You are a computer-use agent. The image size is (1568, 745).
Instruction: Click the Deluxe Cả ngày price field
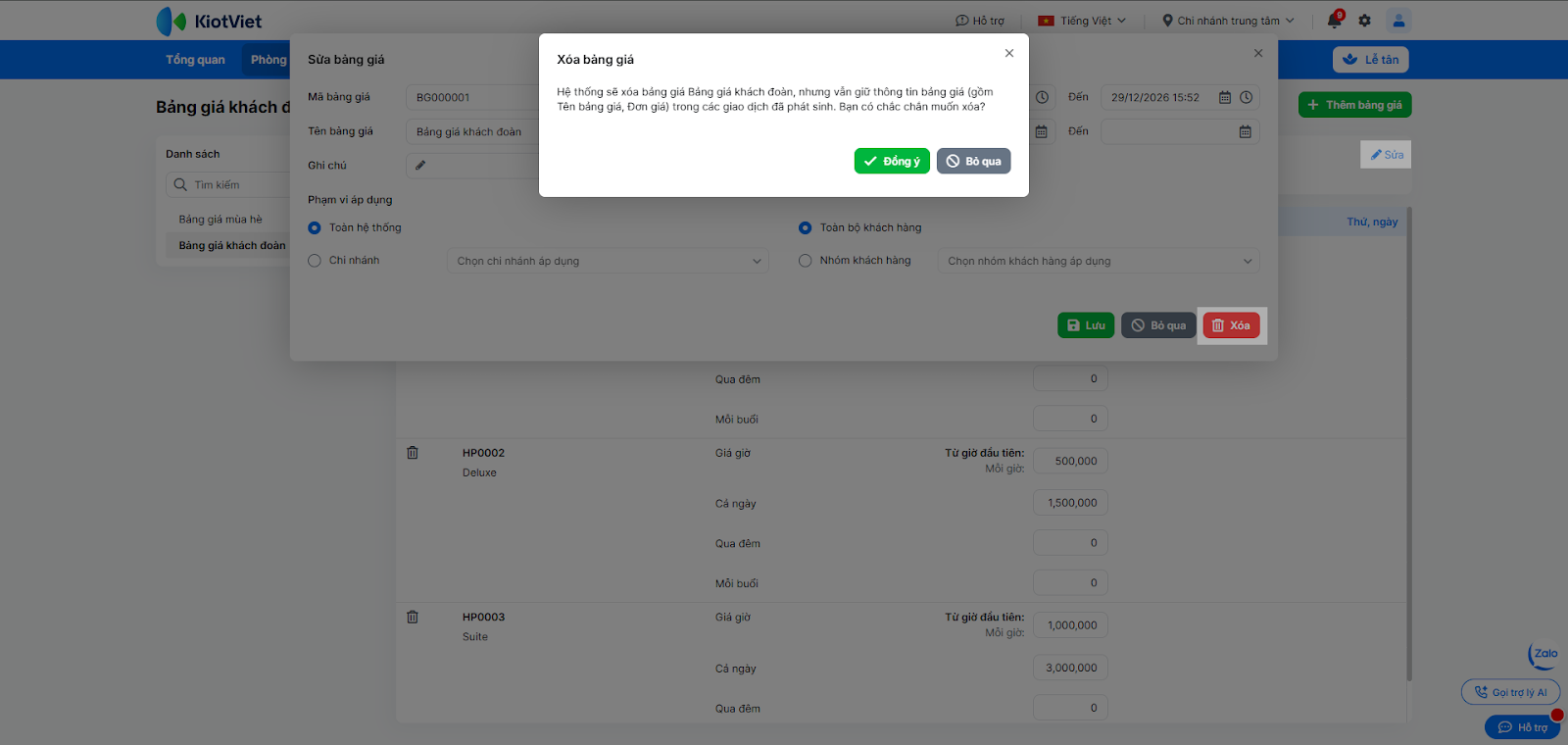tap(1071, 503)
